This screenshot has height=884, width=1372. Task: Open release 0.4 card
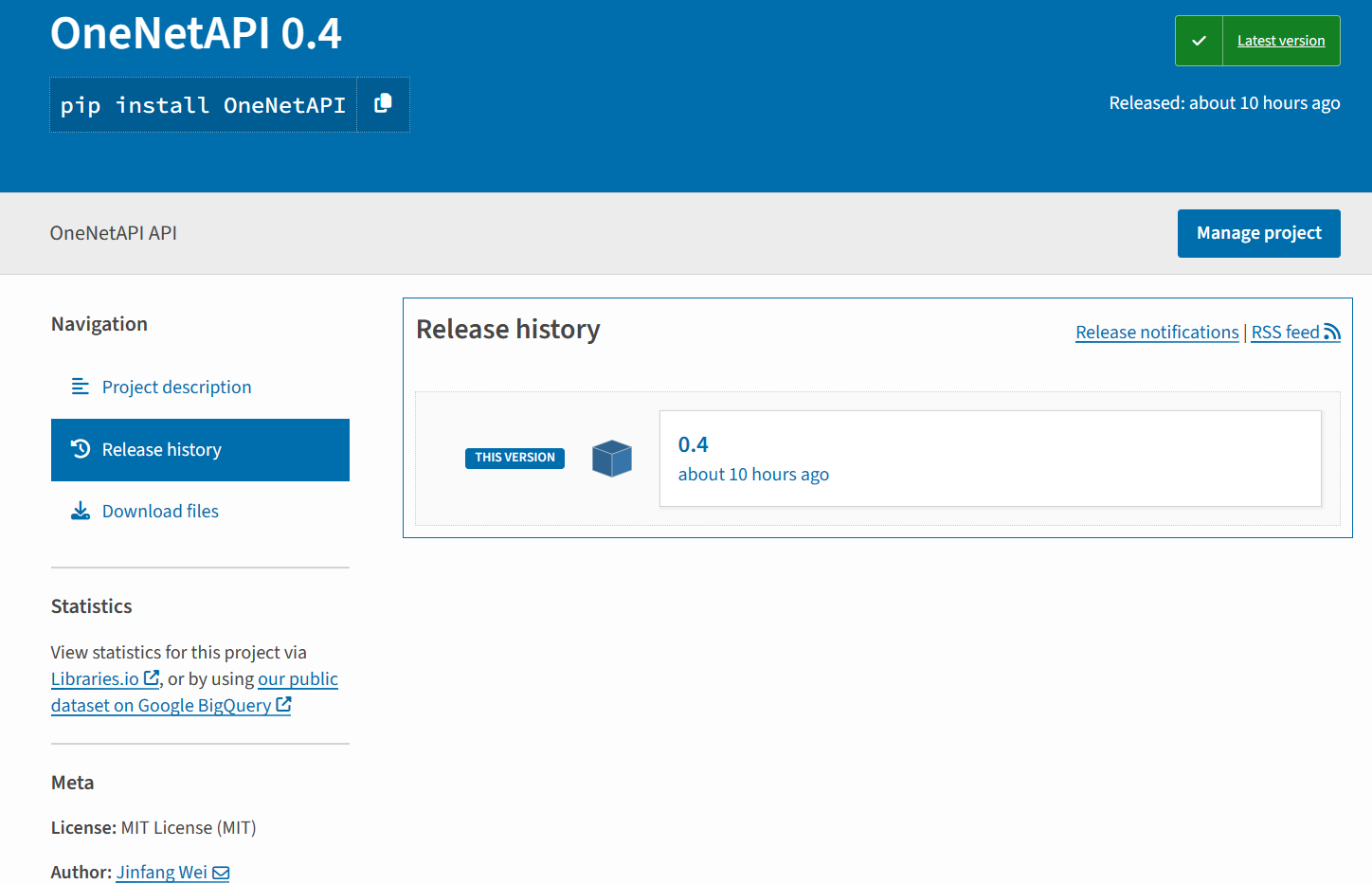[990, 459]
